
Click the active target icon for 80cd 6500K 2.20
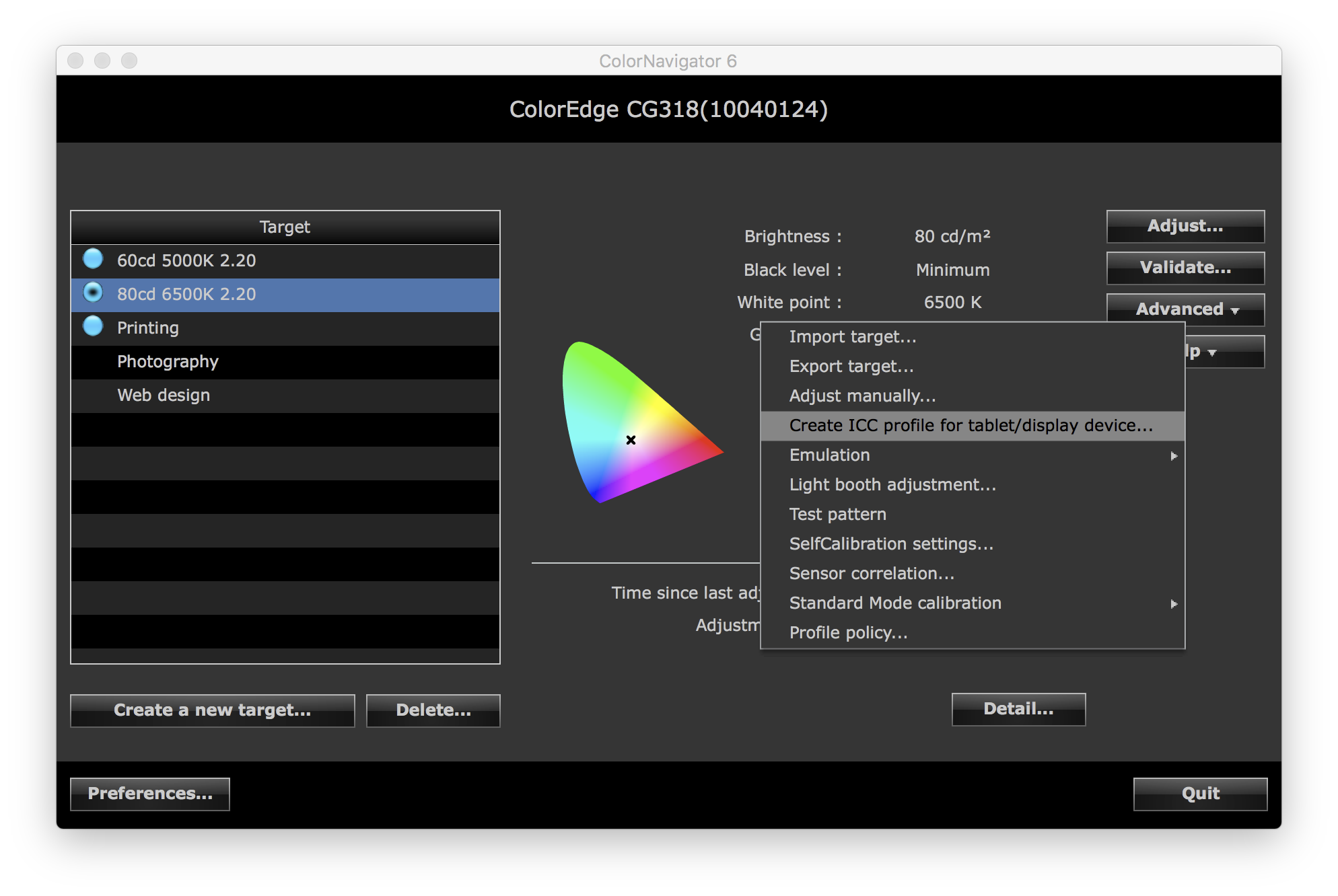tap(93, 293)
